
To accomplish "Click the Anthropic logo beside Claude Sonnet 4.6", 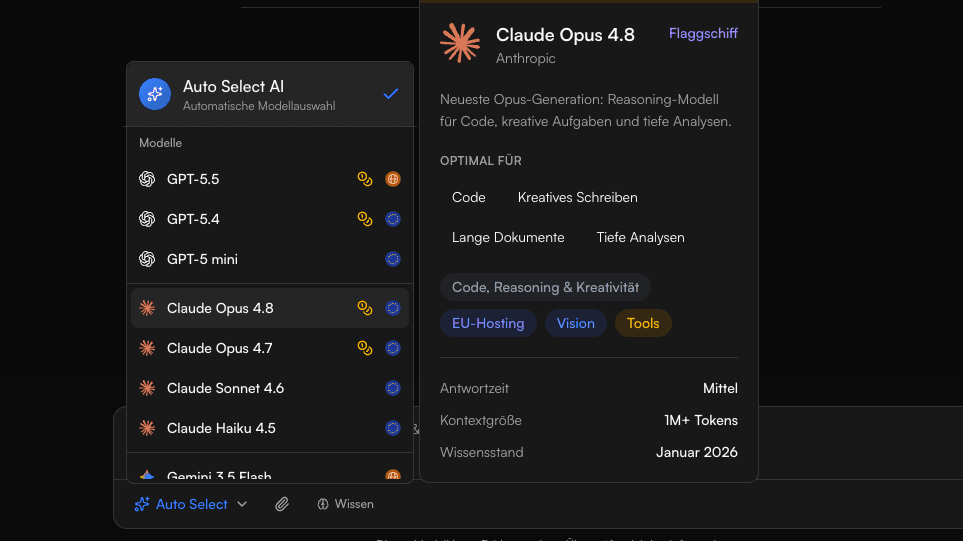I will coord(147,387).
